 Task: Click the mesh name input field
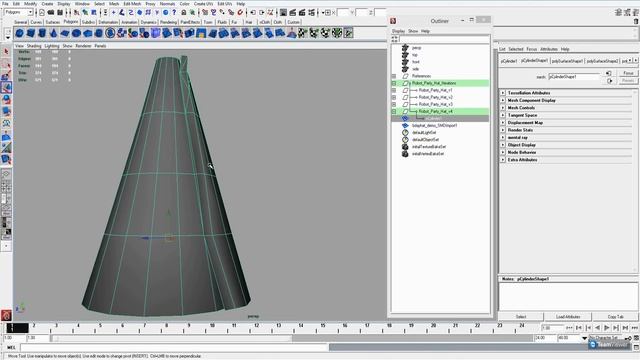574,77
